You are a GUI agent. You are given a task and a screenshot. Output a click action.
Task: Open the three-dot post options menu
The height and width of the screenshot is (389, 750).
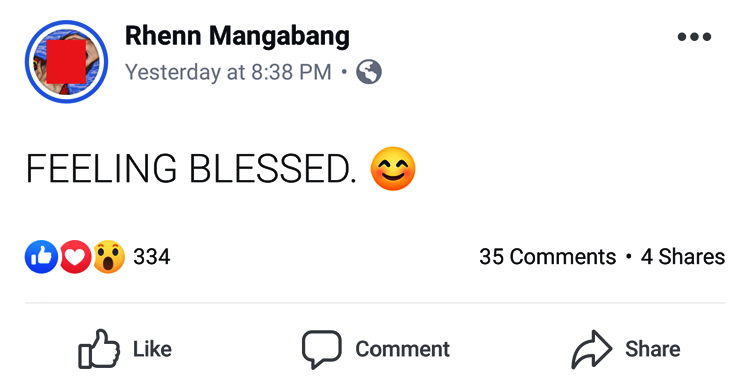pos(694,36)
